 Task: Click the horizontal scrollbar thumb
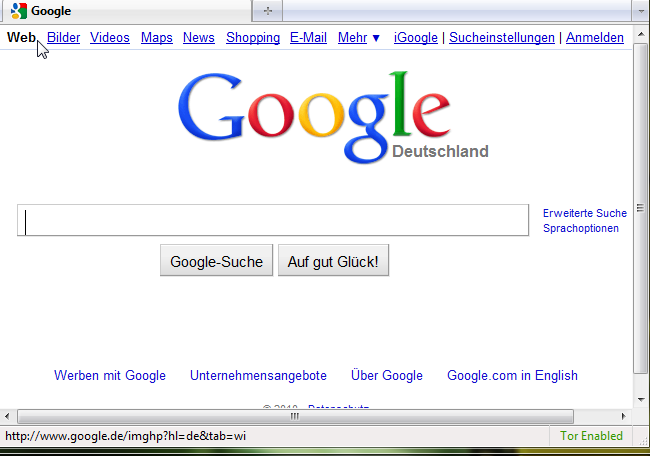point(295,416)
